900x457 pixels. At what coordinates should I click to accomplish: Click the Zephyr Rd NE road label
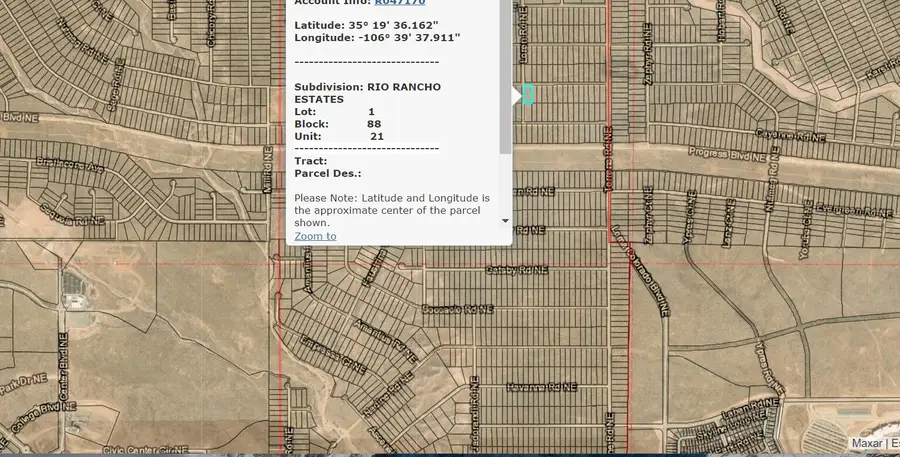(648, 54)
